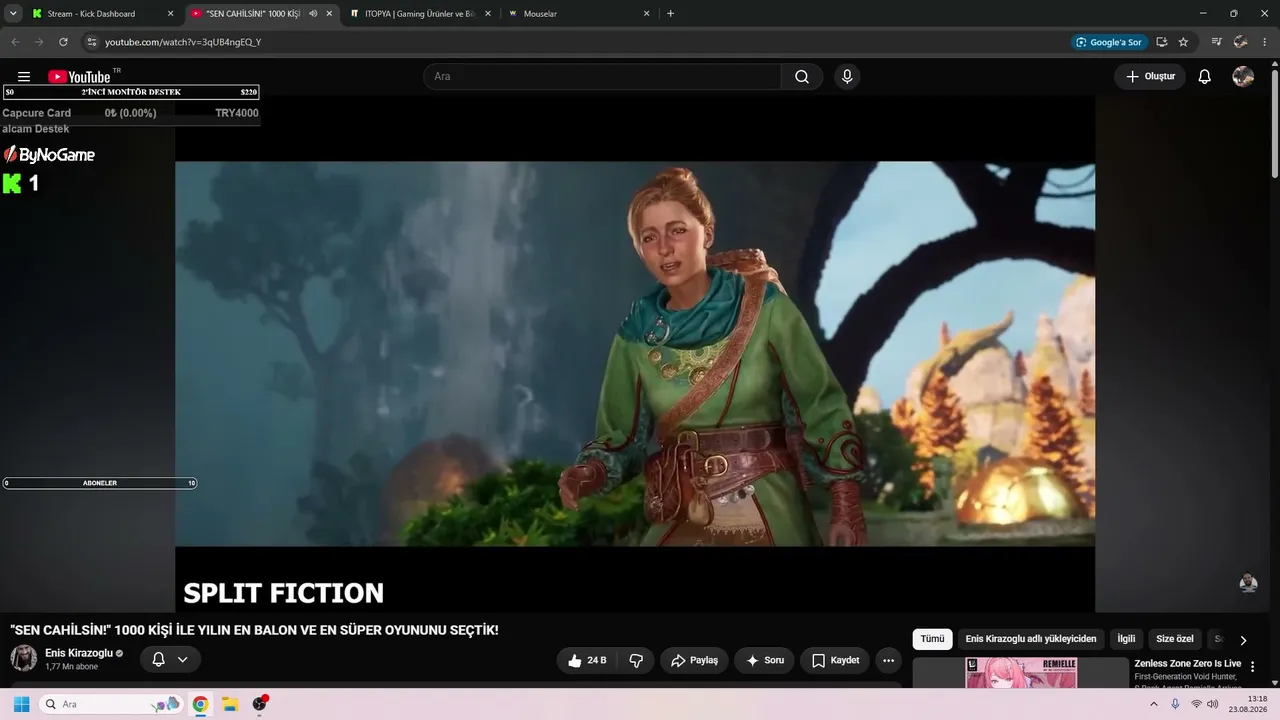Go back to the previous page
Viewport: 1280px width, 720px height.
(x=15, y=42)
